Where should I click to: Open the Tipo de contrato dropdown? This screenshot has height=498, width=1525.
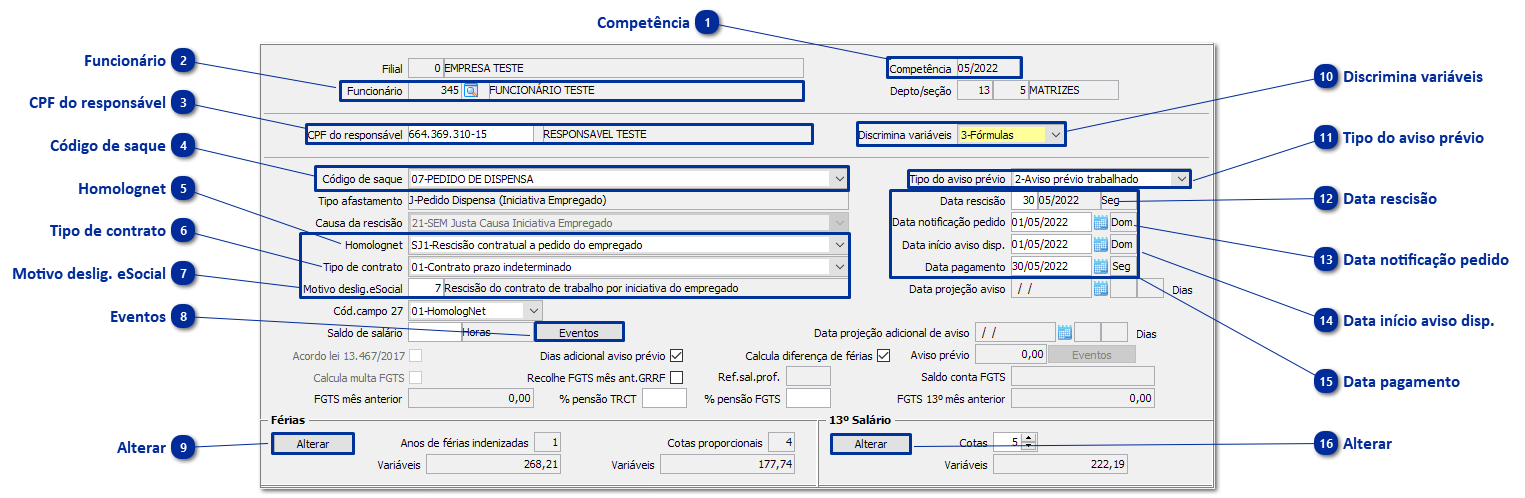(838, 266)
